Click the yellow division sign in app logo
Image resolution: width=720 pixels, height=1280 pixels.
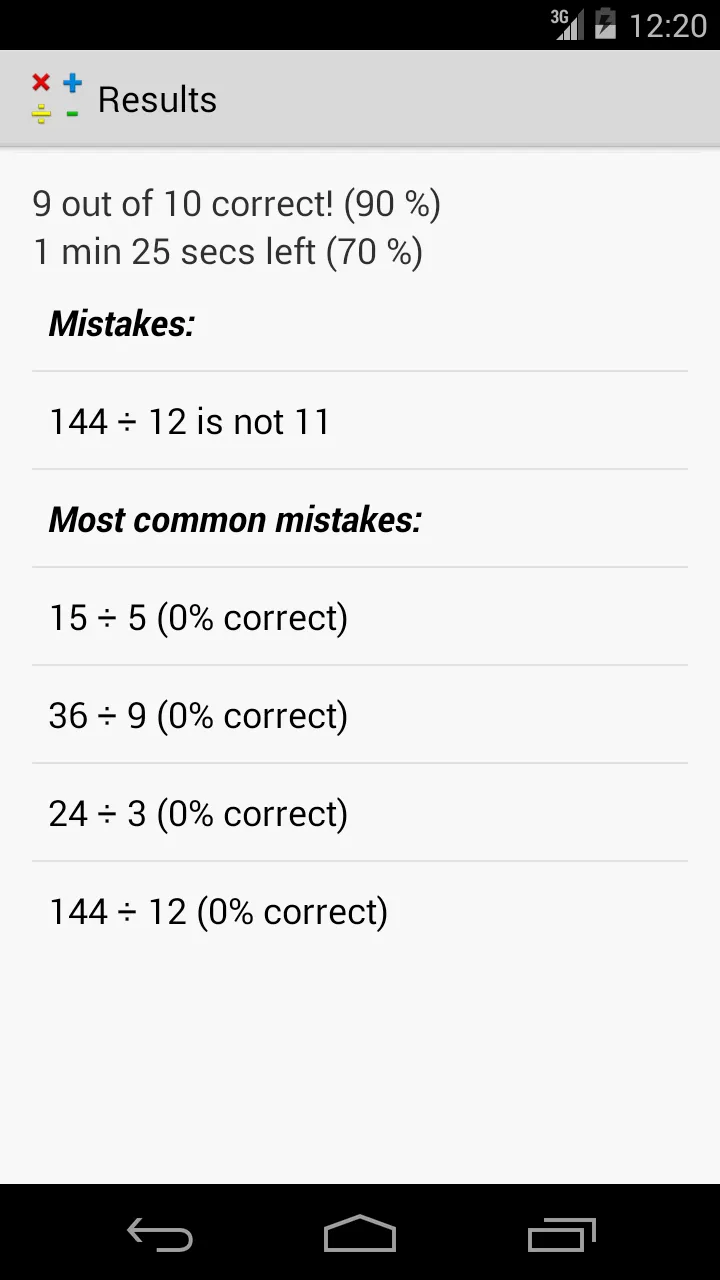coord(41,114)
